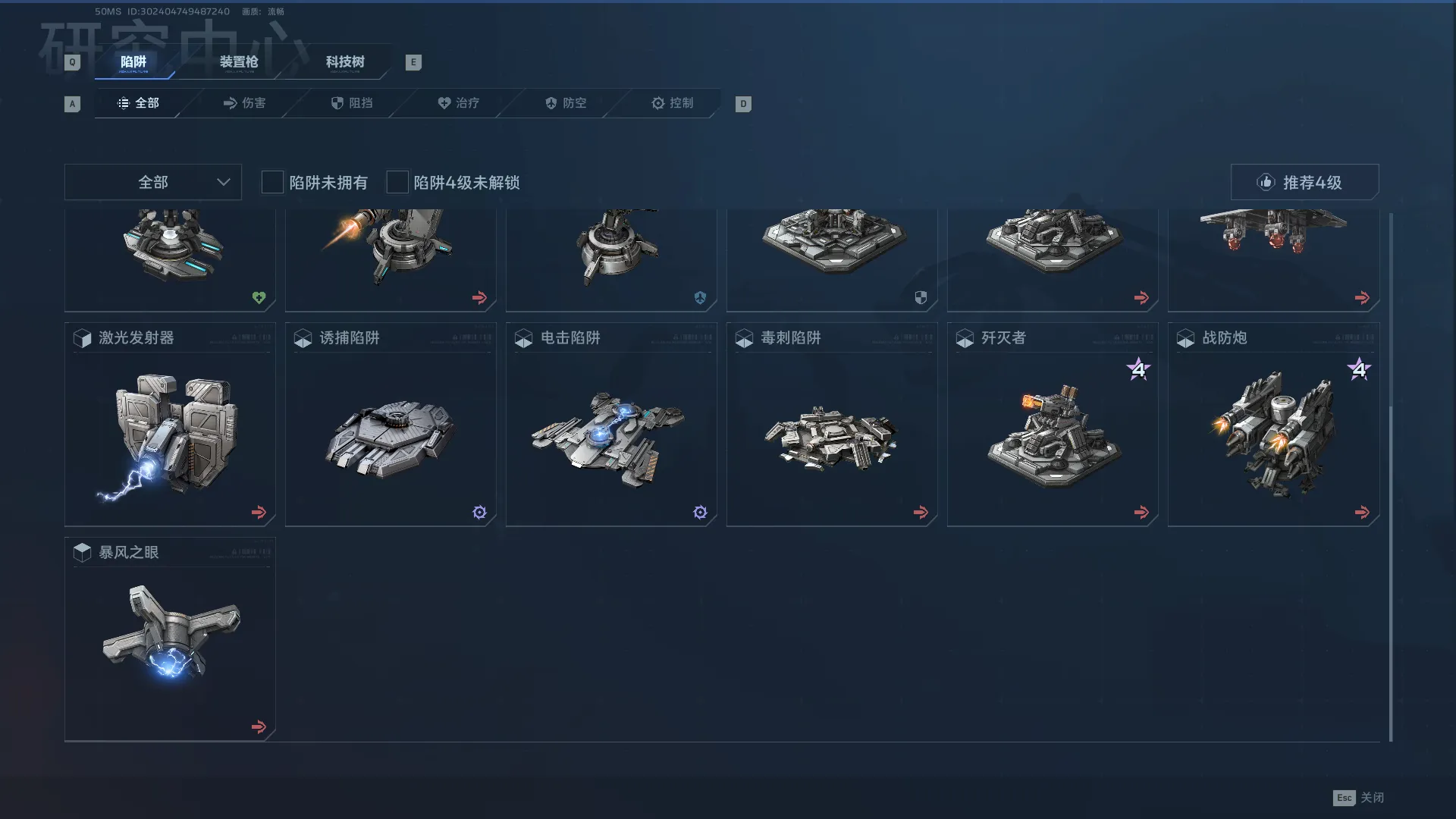The width and height of the screenshot is (1456, 819).
Task: Click the thumbs-up icon in 推荐4级
Action: tap(1266, 182)
